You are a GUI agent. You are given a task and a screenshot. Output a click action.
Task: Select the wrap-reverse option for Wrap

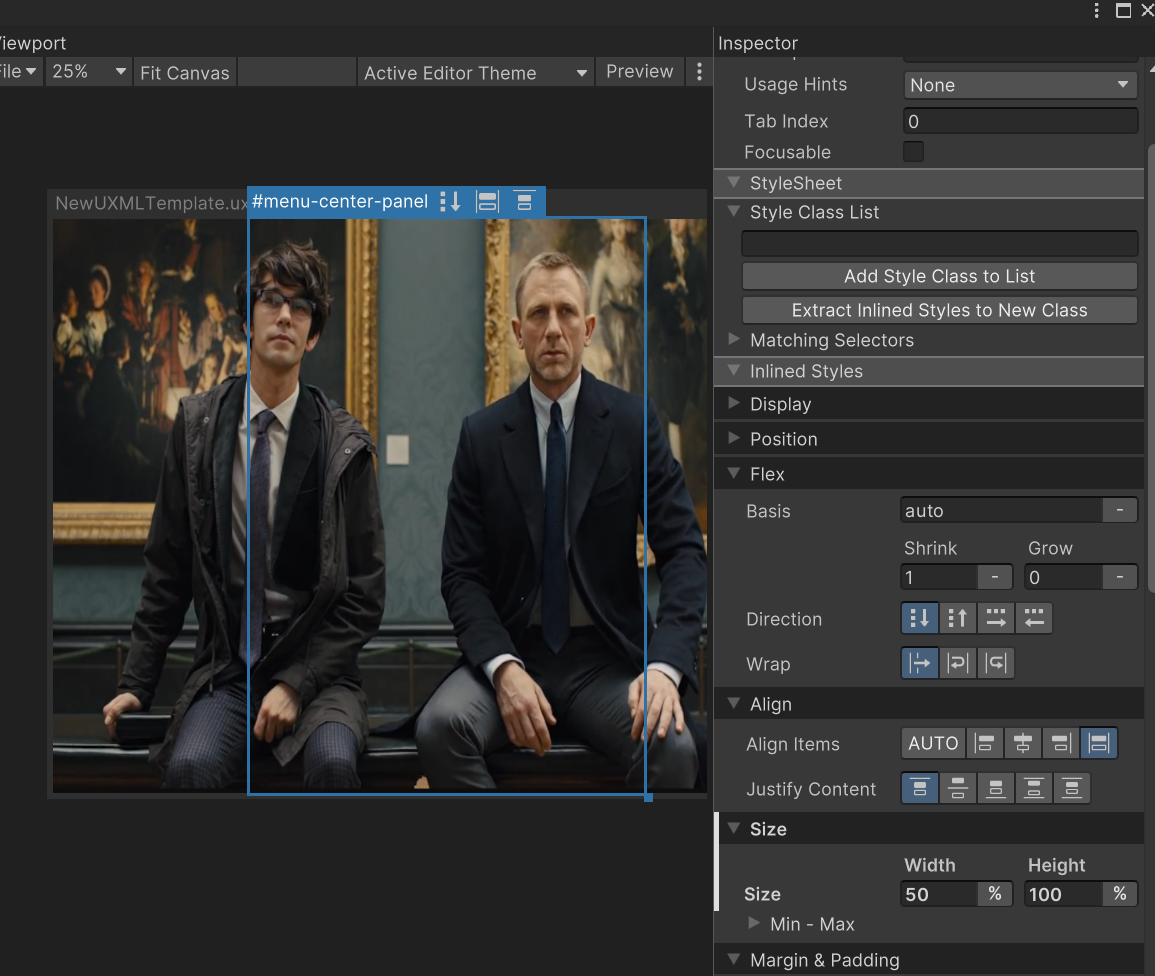tap(995, 663)
